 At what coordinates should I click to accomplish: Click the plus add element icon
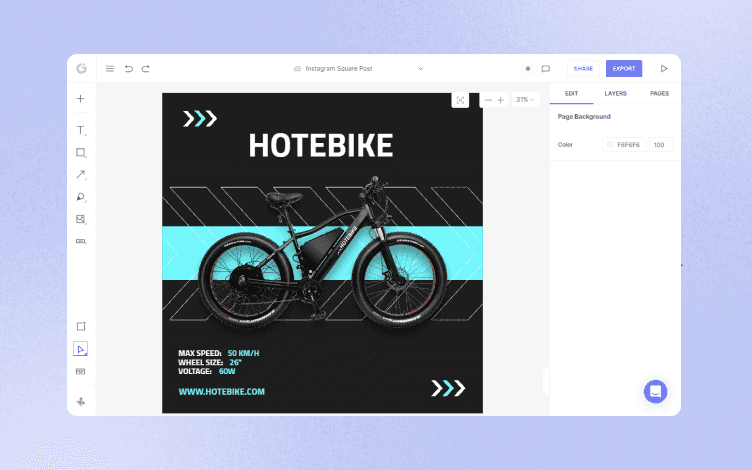(x=81, y=98)
